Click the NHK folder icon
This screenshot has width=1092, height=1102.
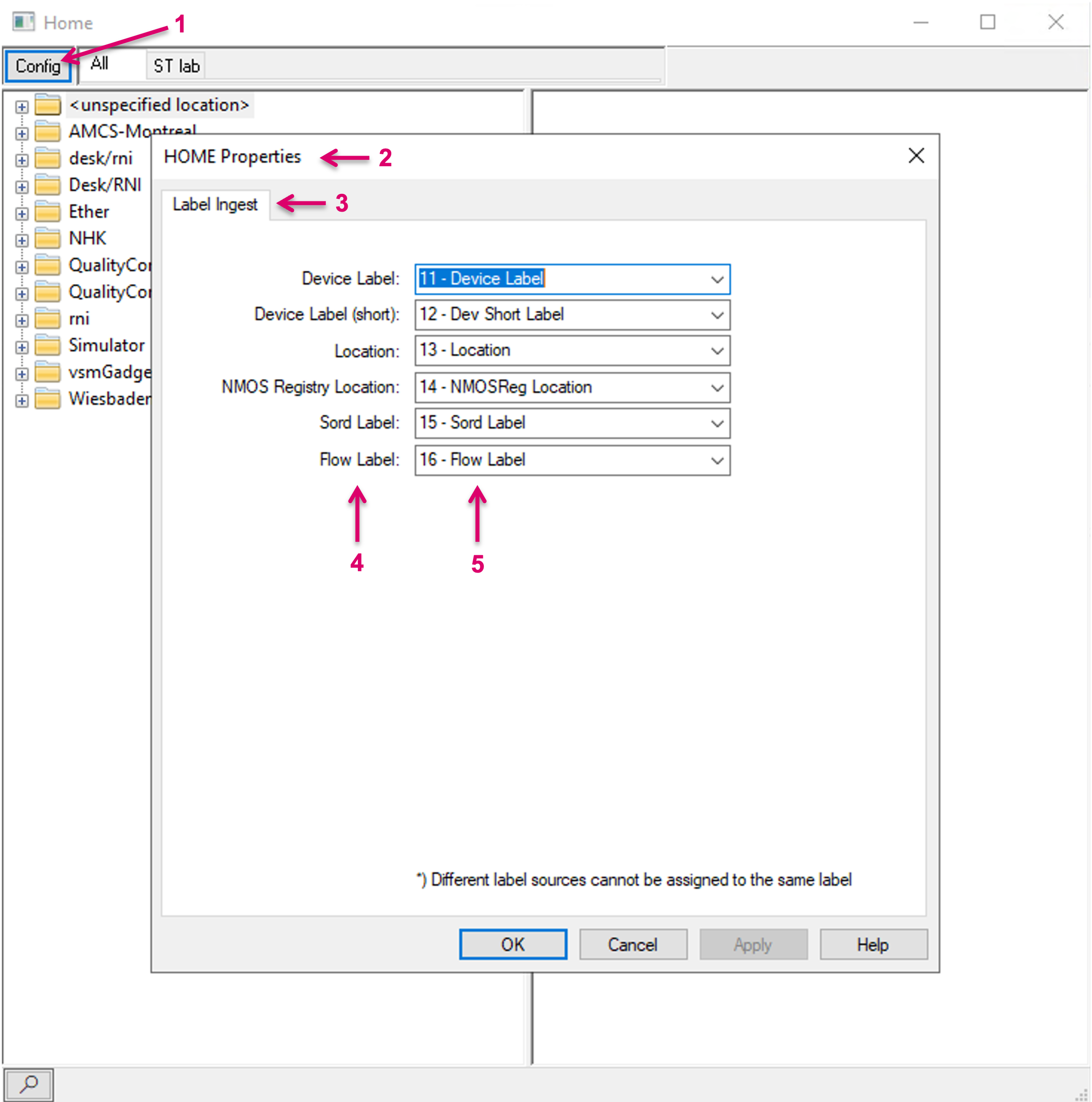pos(48,238)
